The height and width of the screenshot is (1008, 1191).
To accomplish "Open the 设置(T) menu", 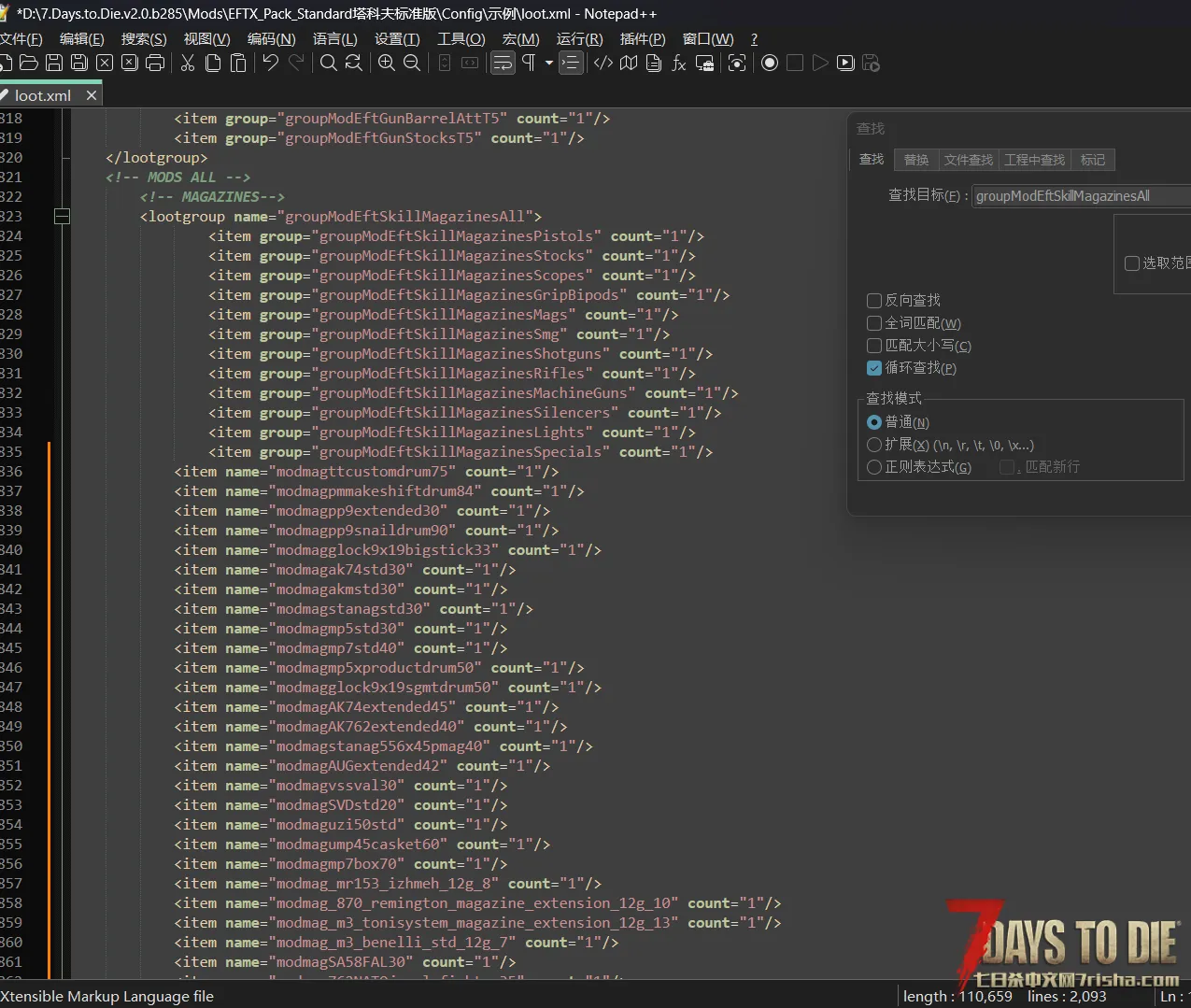I will tap(397, 38).
